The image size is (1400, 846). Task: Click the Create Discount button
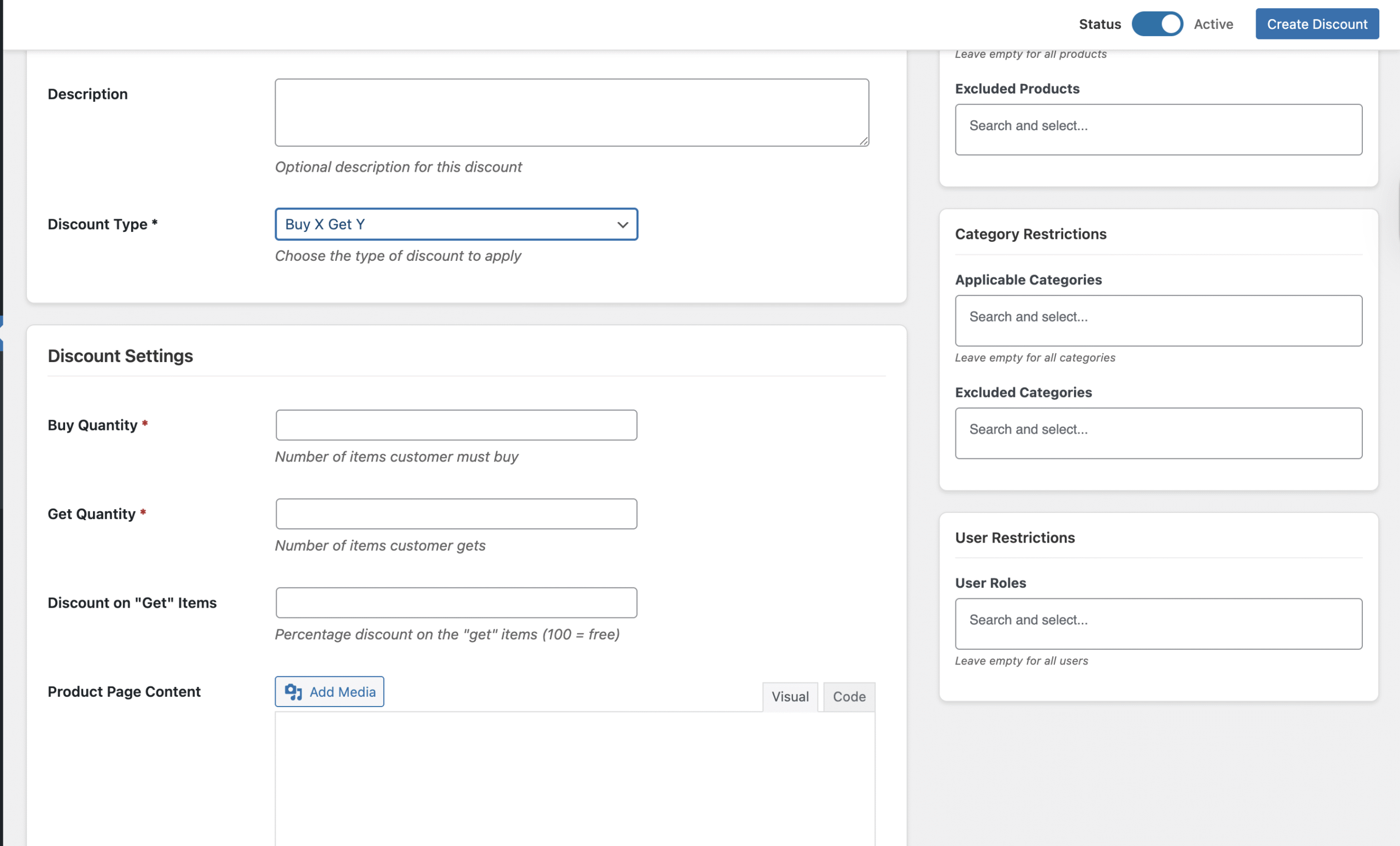tap(1316, 24)
